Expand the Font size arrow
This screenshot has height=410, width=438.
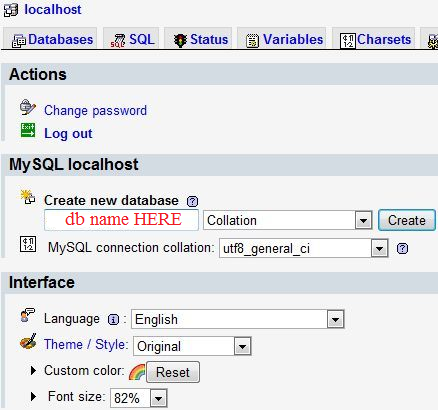[x=33, y=396]
